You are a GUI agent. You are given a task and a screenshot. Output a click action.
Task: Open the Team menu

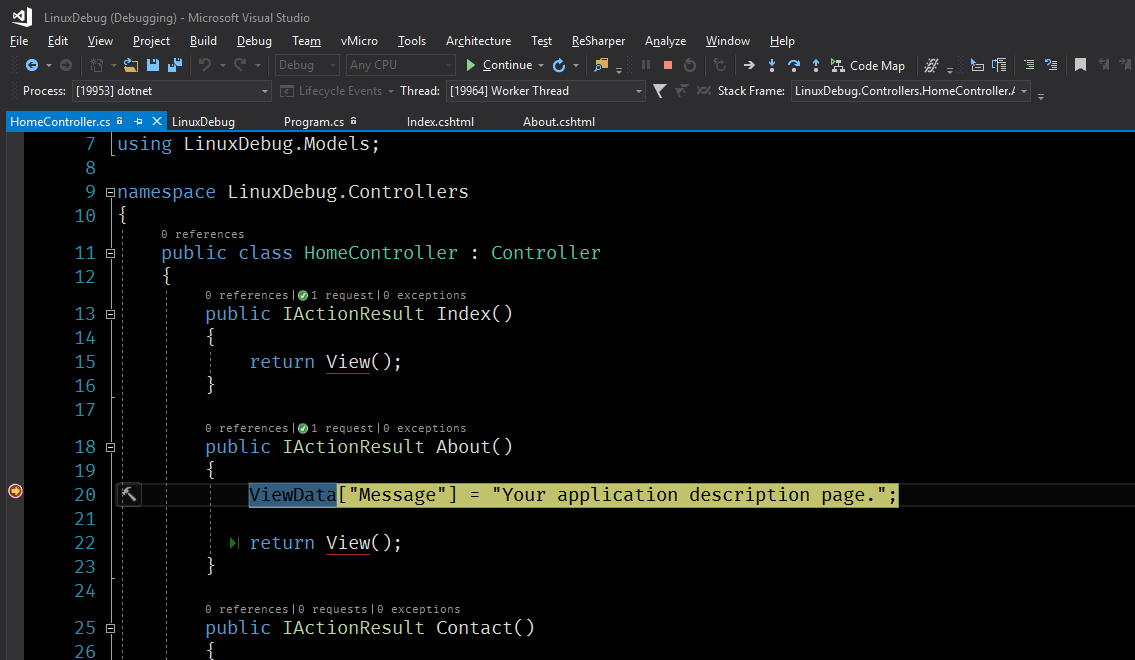(306, 41)
